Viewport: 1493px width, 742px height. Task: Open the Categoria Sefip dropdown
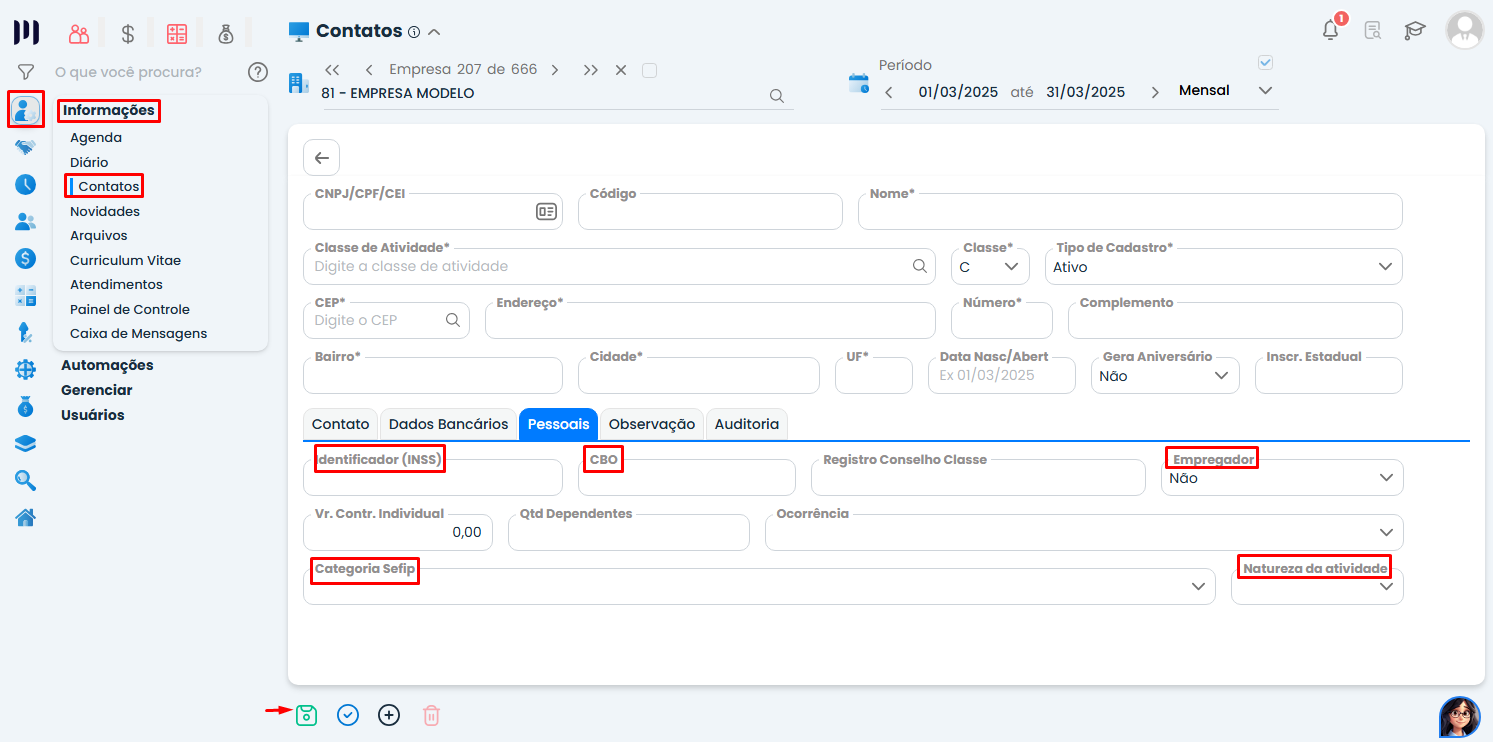click(x=758, y=587)
